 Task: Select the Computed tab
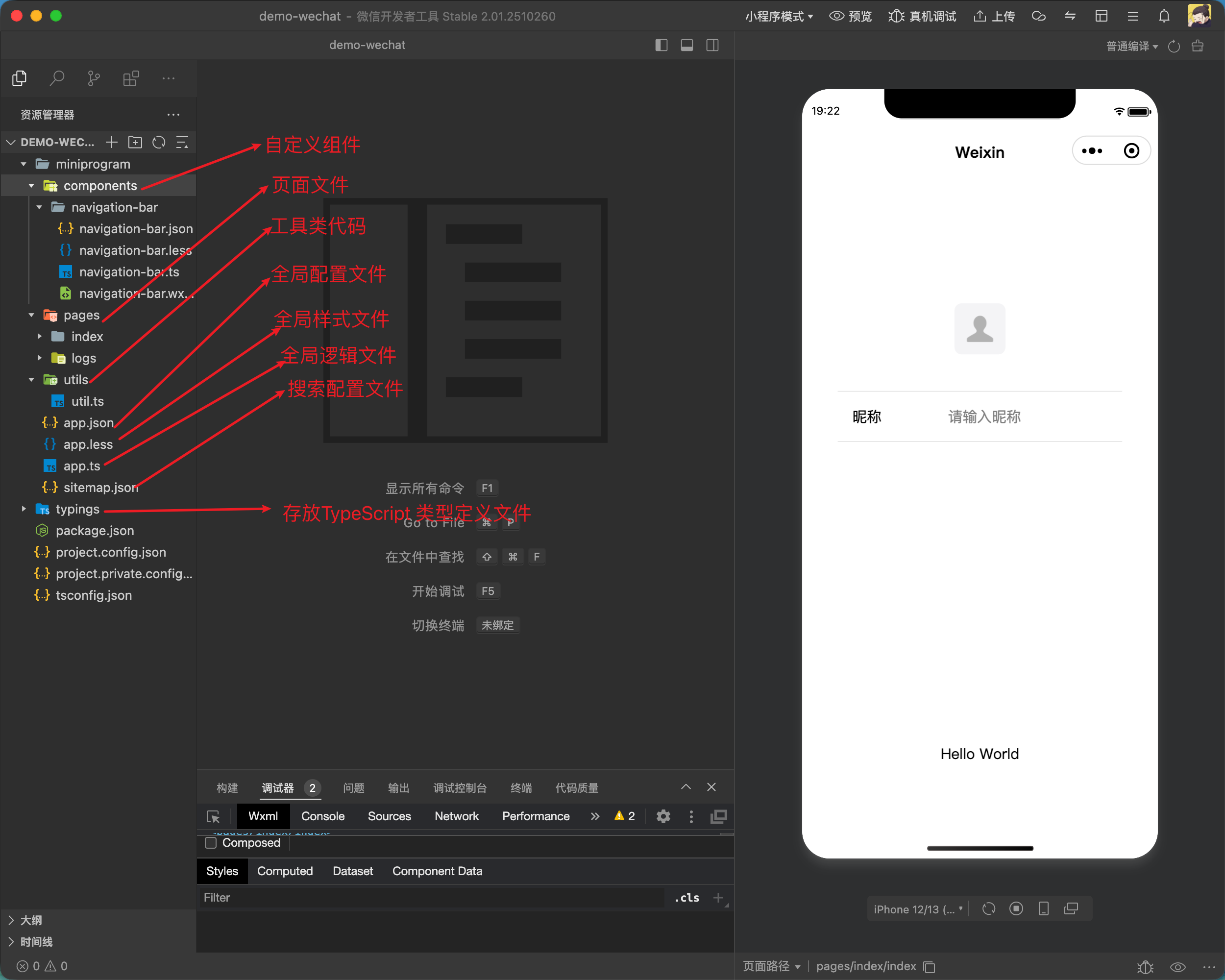click(285, 871)
